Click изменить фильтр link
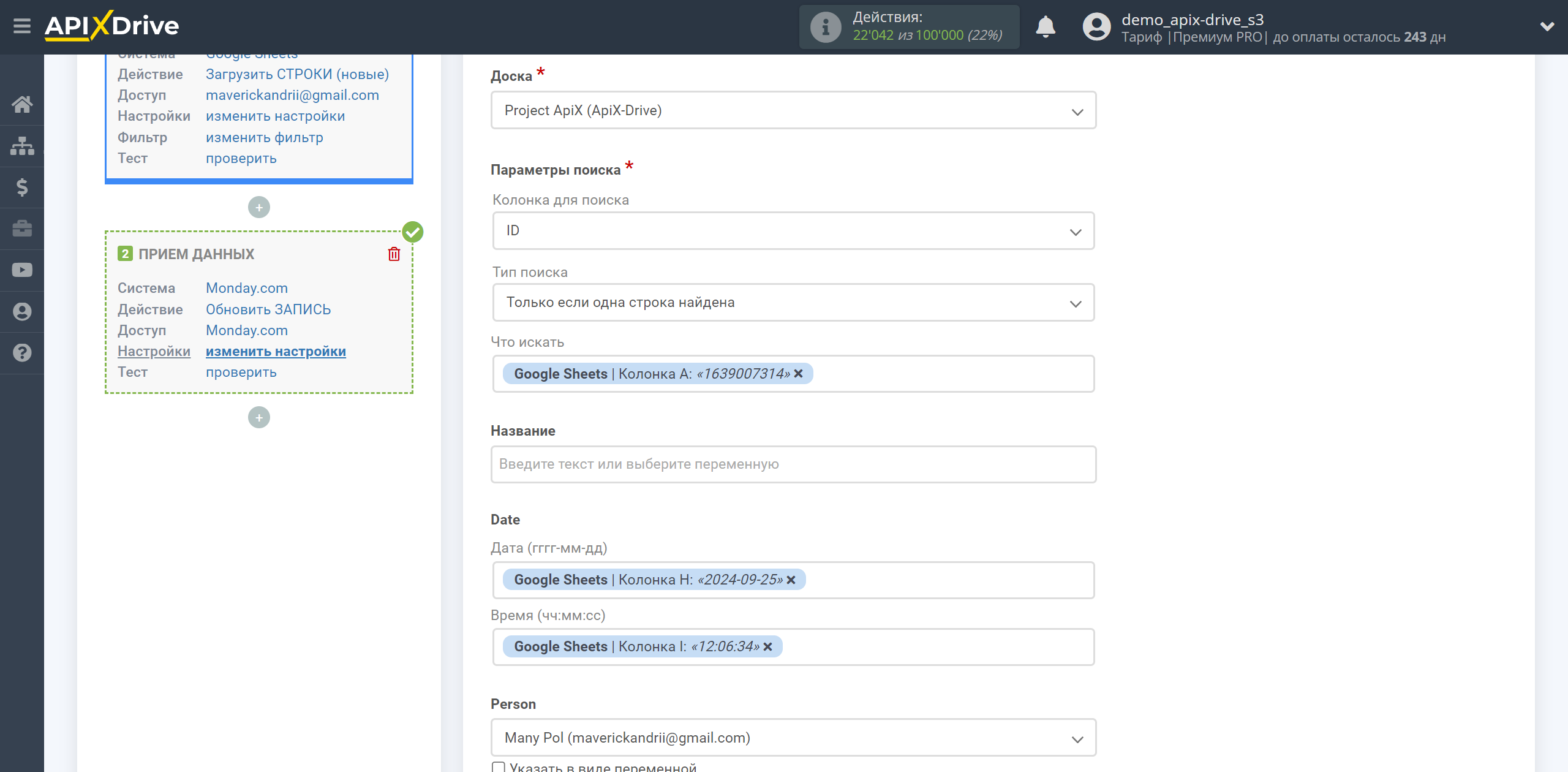The width and height of the screenshot is (1568, 772). click(264, 137)
